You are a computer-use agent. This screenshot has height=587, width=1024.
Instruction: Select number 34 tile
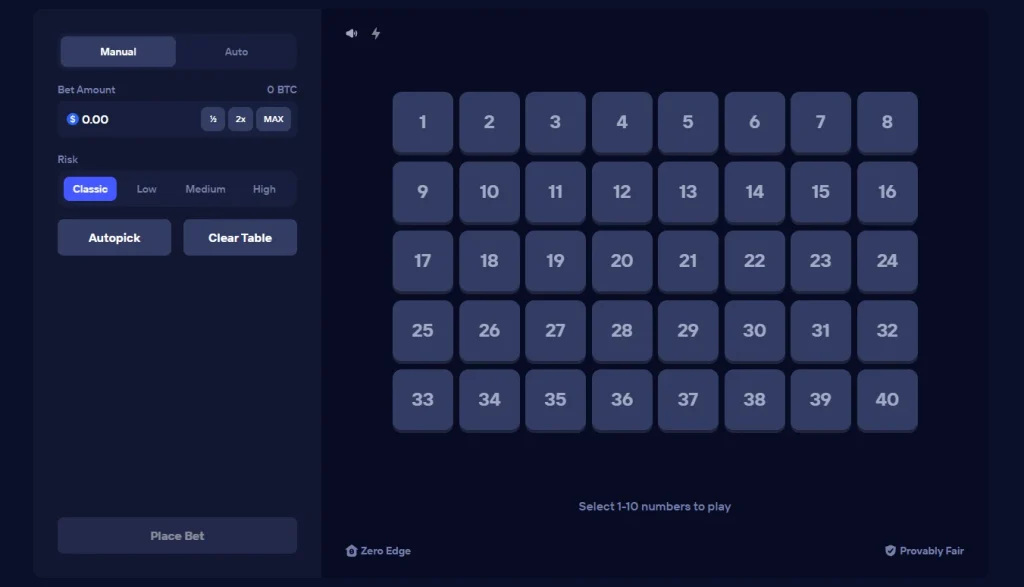point(489,400)
